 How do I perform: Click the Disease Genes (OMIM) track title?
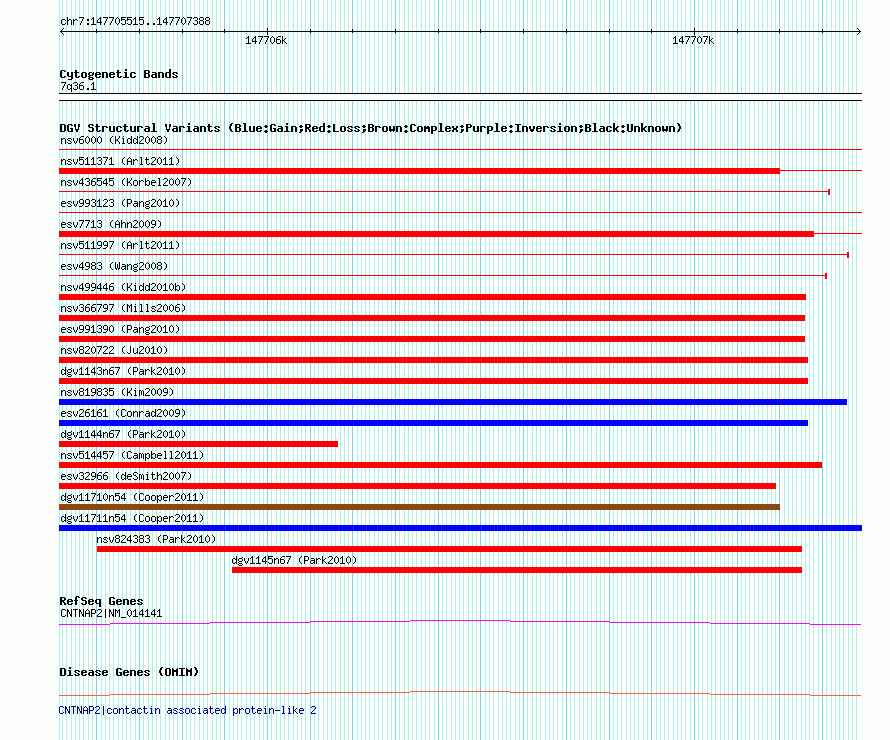[x=129, y=672]
